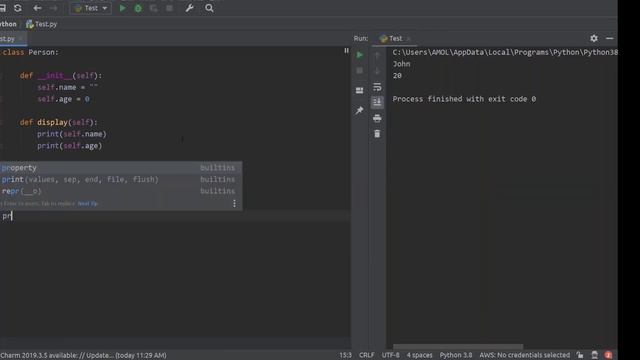
Task: Click the pause mark at the editor's top-right corner
Action: [x=346, y=51]
